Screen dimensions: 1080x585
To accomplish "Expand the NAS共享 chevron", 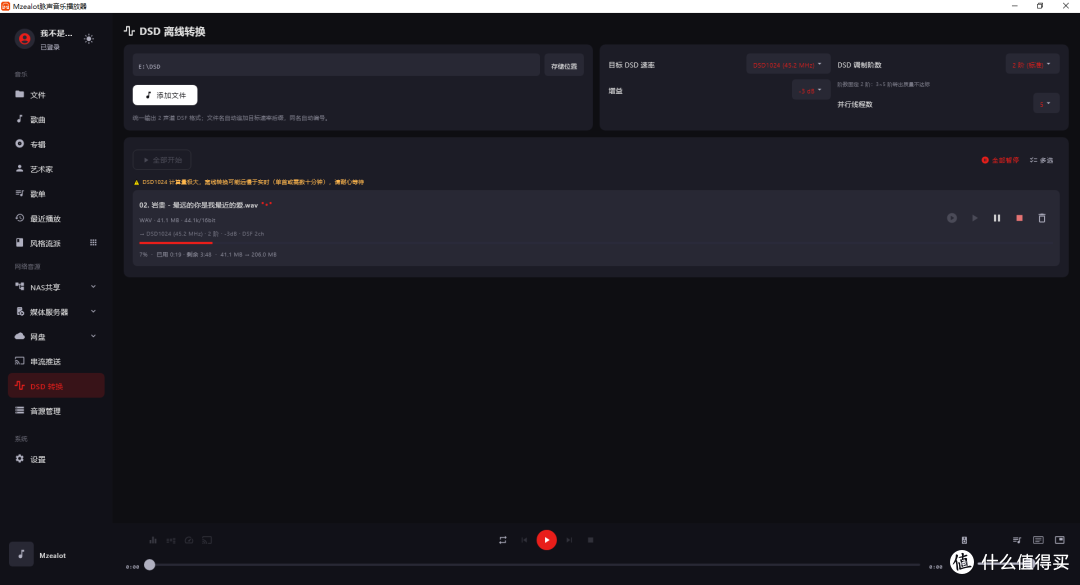I will [x=93, y=287].
